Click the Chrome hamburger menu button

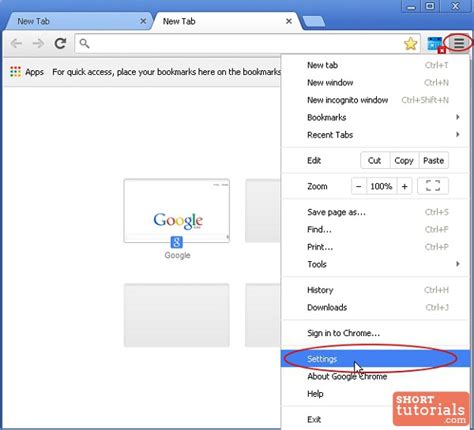(459, 43)
